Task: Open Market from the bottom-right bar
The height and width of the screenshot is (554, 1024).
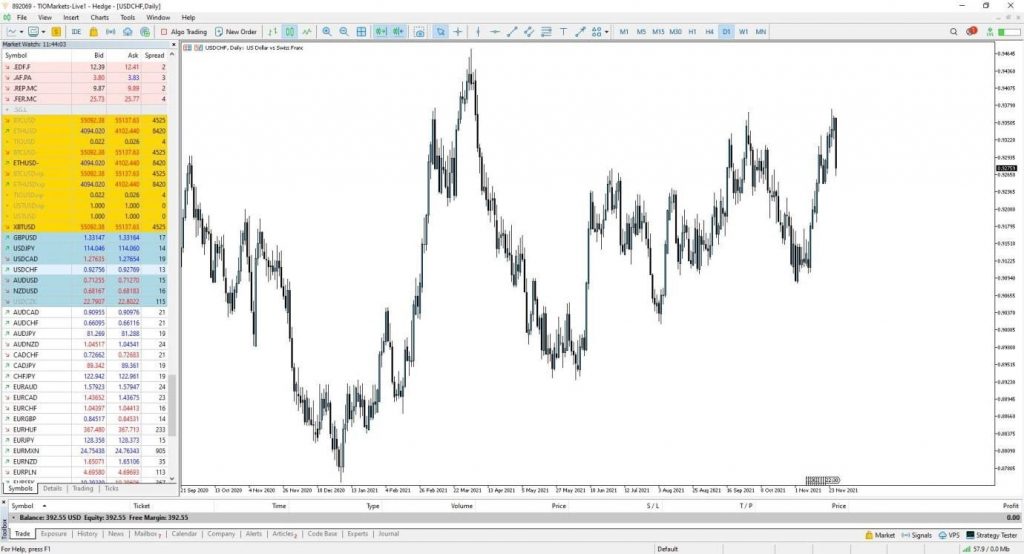Action: (880, 535)
